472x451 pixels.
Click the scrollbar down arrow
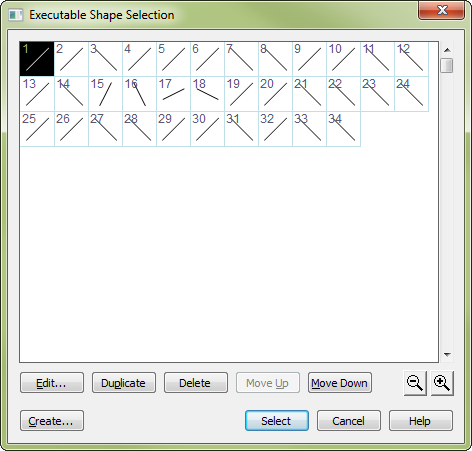(x=447, y=355)
